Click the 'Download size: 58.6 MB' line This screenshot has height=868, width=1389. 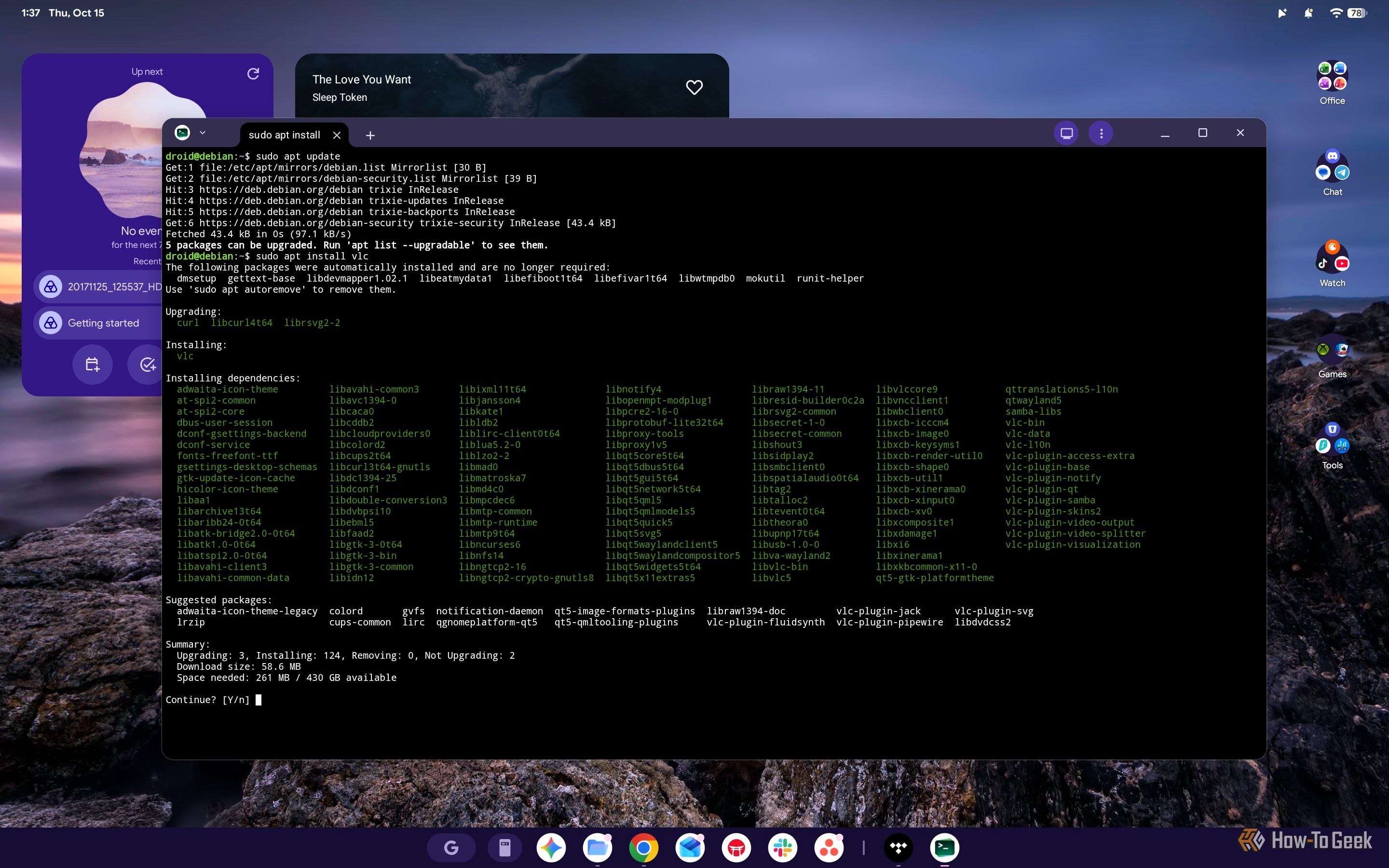click(x=239, y=666)
